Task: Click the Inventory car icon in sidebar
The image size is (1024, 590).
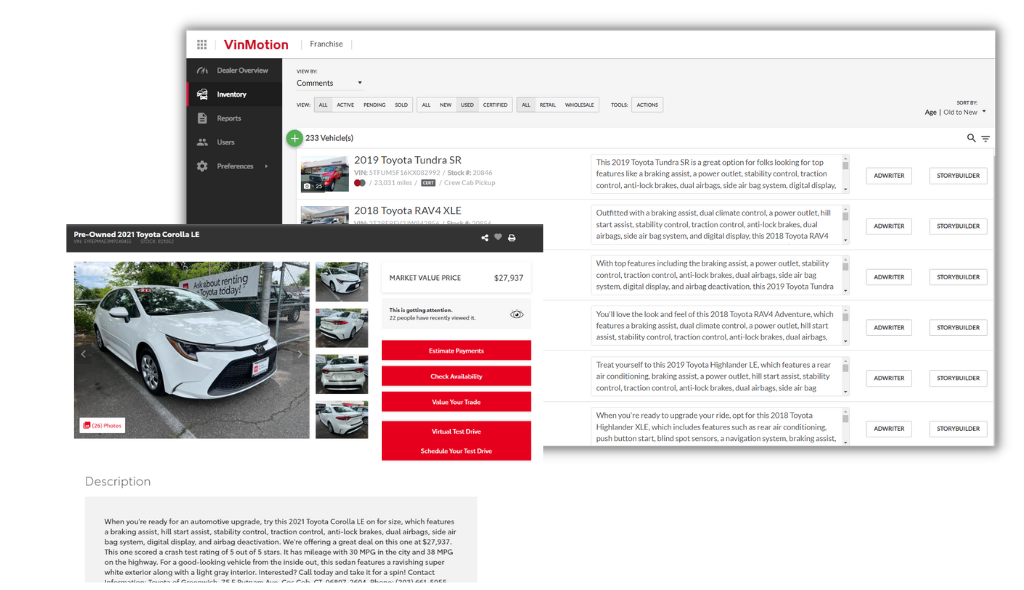Action: (202, 94)
